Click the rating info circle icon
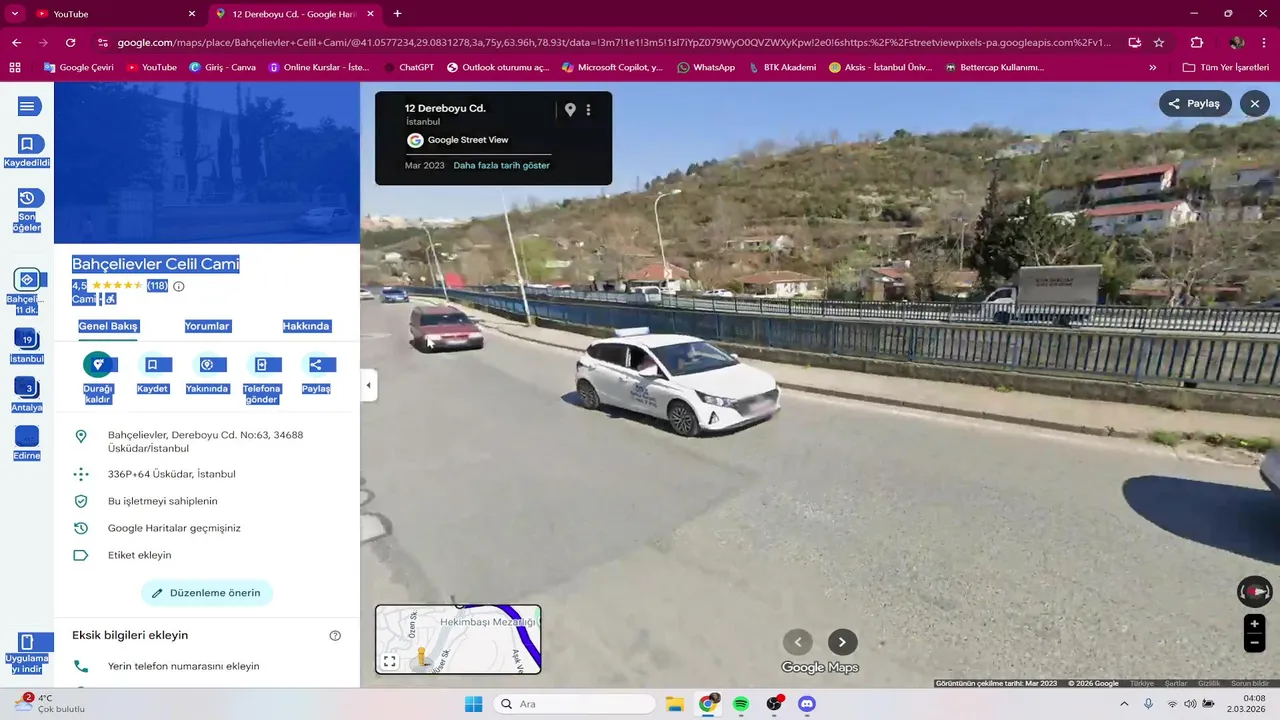Viewport: 1280px width, 720px height. [x=179, y=286]
